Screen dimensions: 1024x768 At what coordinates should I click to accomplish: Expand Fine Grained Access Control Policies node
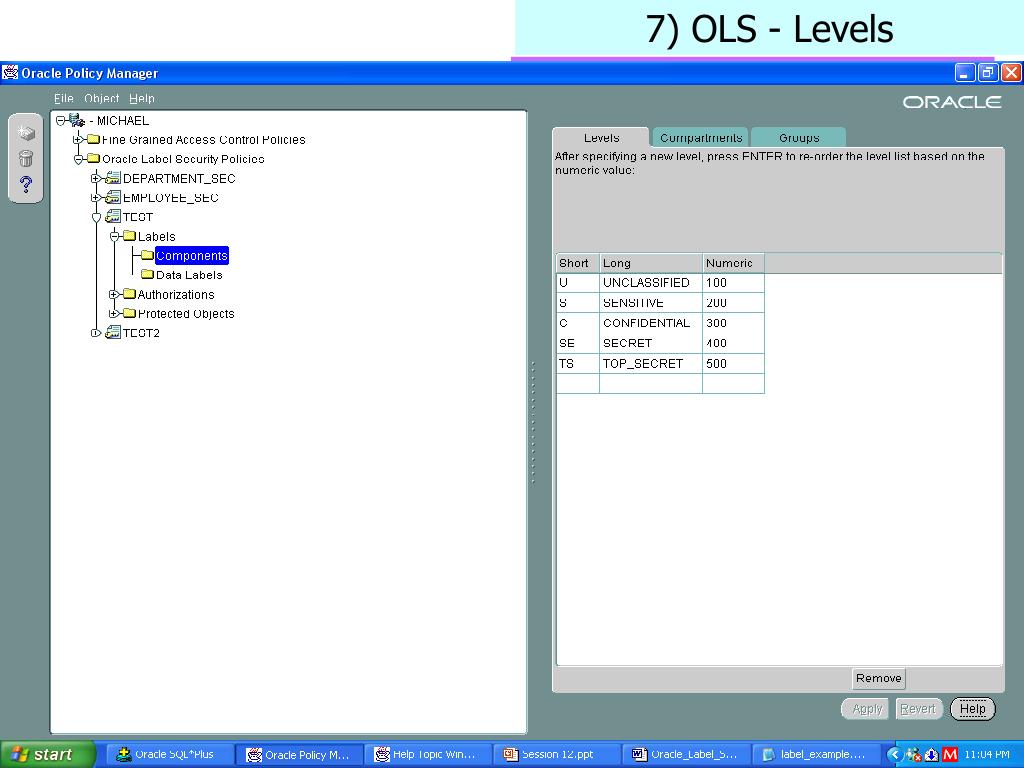[x=78, y=139]
